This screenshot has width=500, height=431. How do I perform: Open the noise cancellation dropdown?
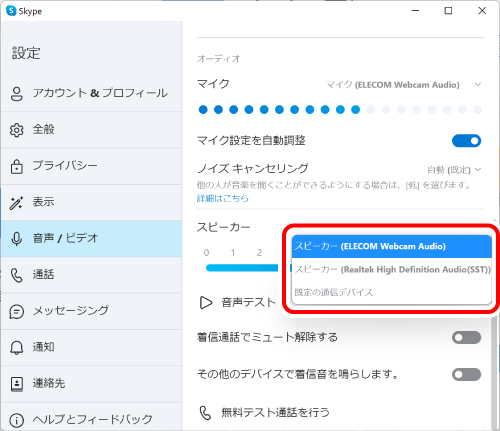[x=454, y=170]
